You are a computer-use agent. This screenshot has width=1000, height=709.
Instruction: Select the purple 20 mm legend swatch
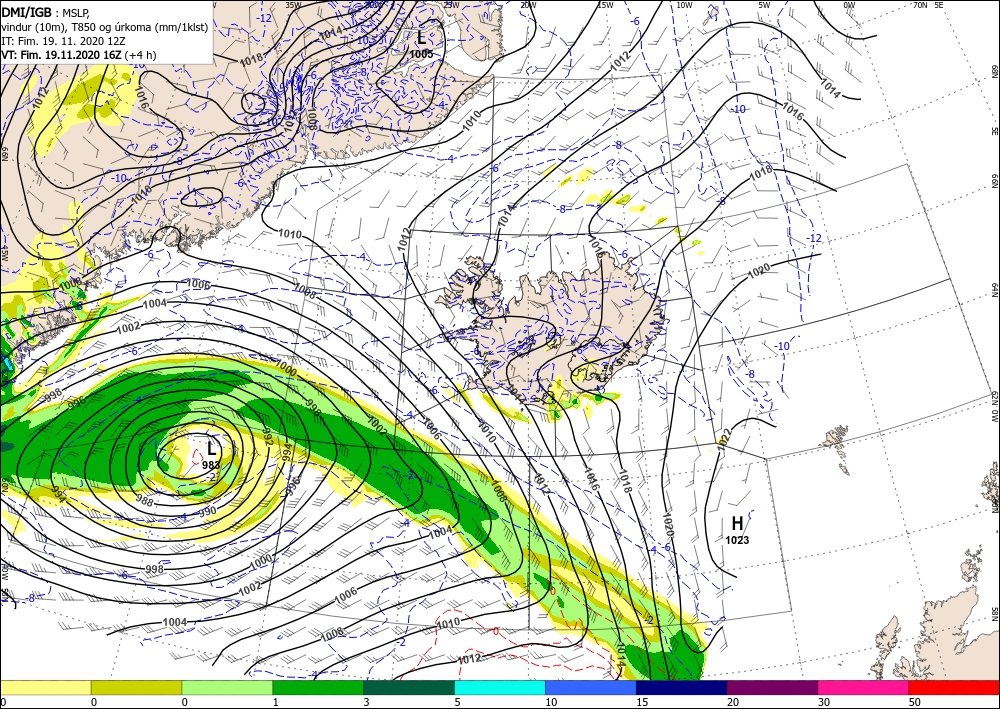772,687
